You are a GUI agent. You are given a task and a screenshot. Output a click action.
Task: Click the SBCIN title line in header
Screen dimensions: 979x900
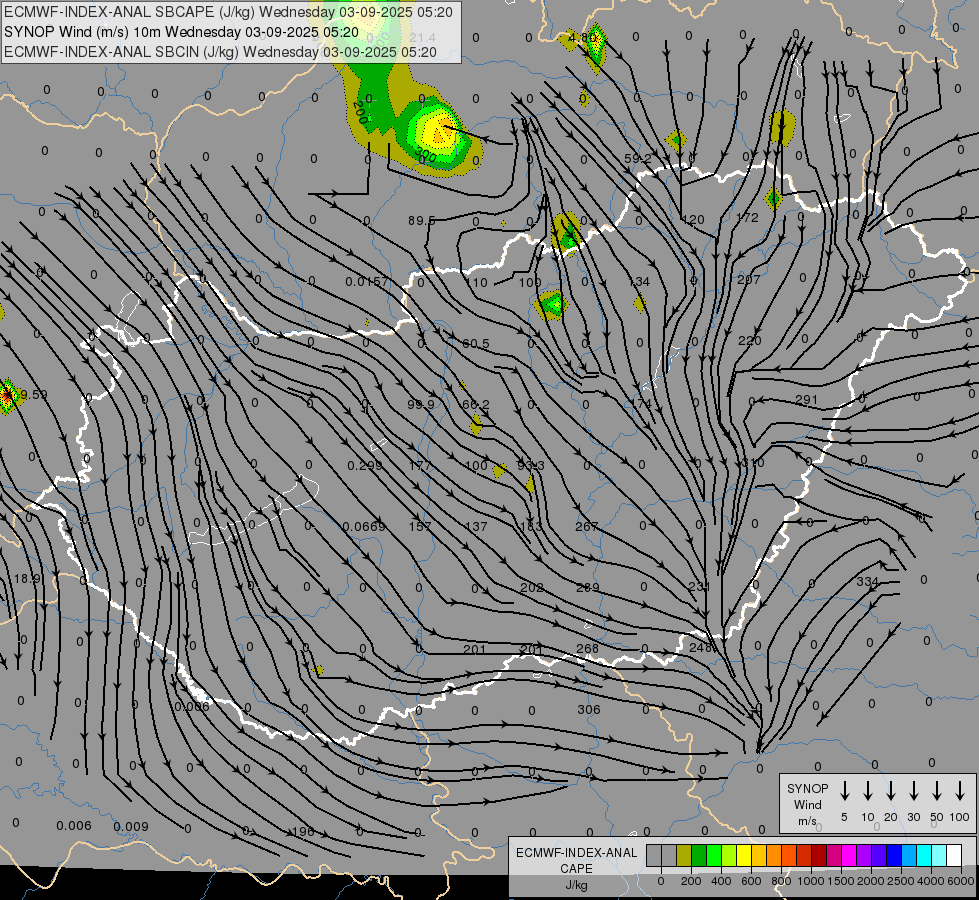pos(220,52)
